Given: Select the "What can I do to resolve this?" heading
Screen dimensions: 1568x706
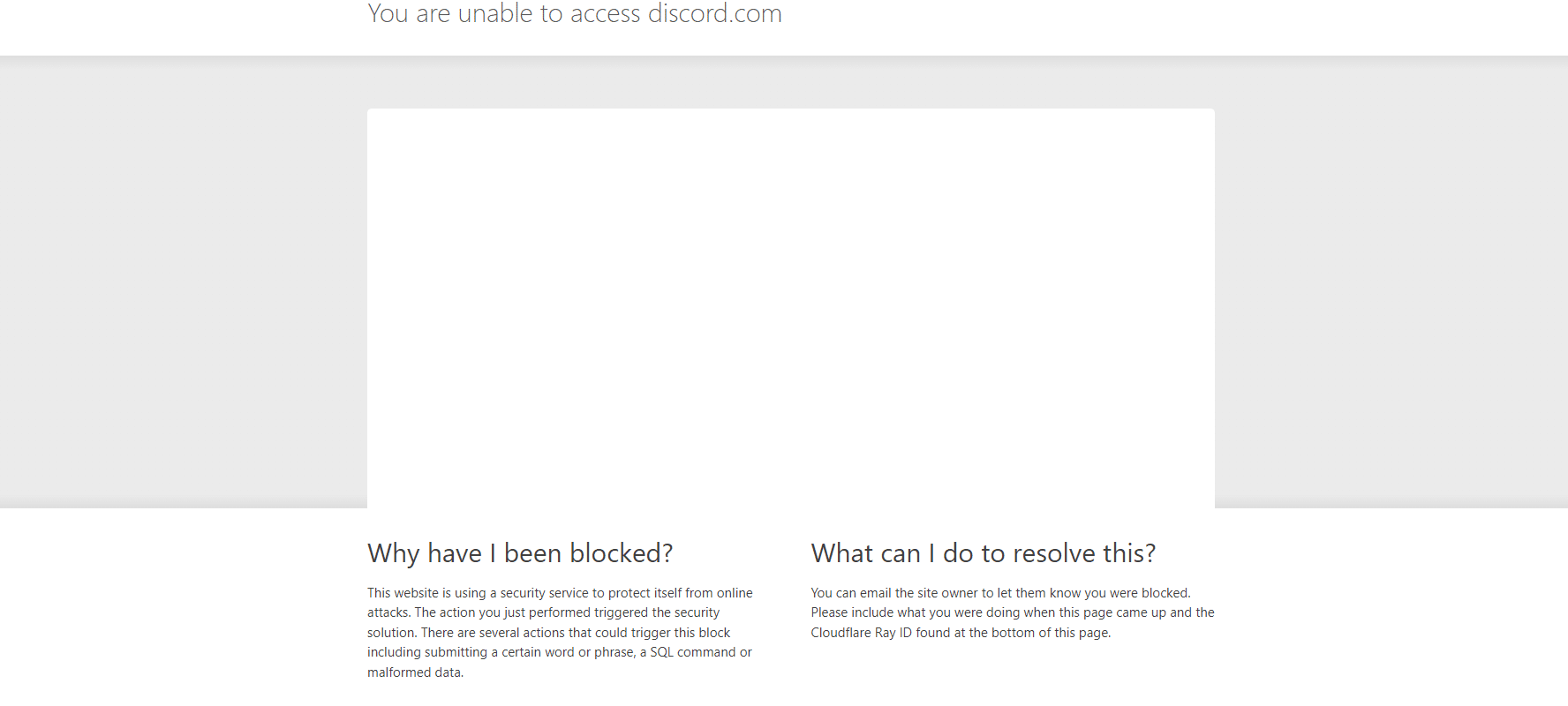Looking at the screenshot, I should tap(983, 553).
